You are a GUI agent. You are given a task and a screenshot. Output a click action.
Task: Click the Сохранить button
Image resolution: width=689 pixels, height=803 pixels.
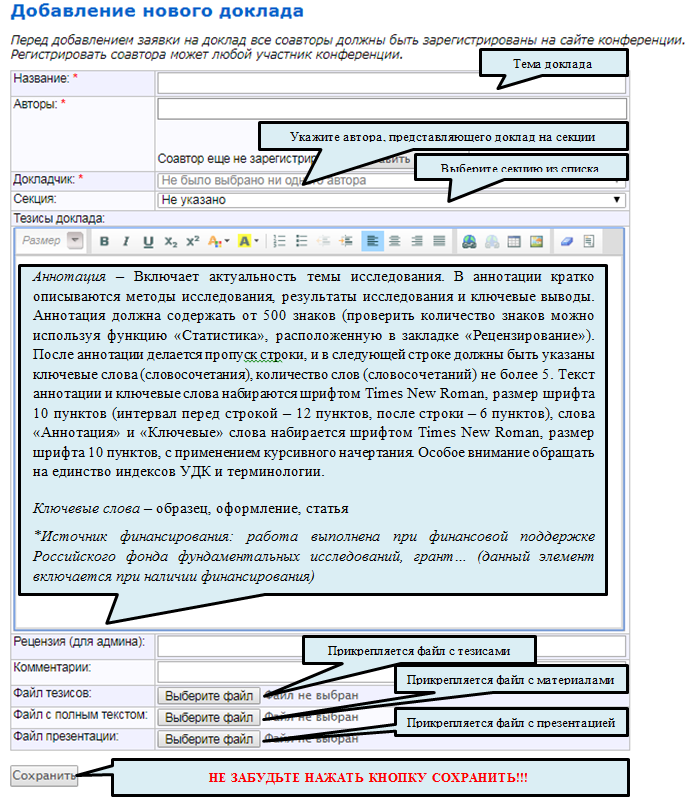click(x=44, y=775)
